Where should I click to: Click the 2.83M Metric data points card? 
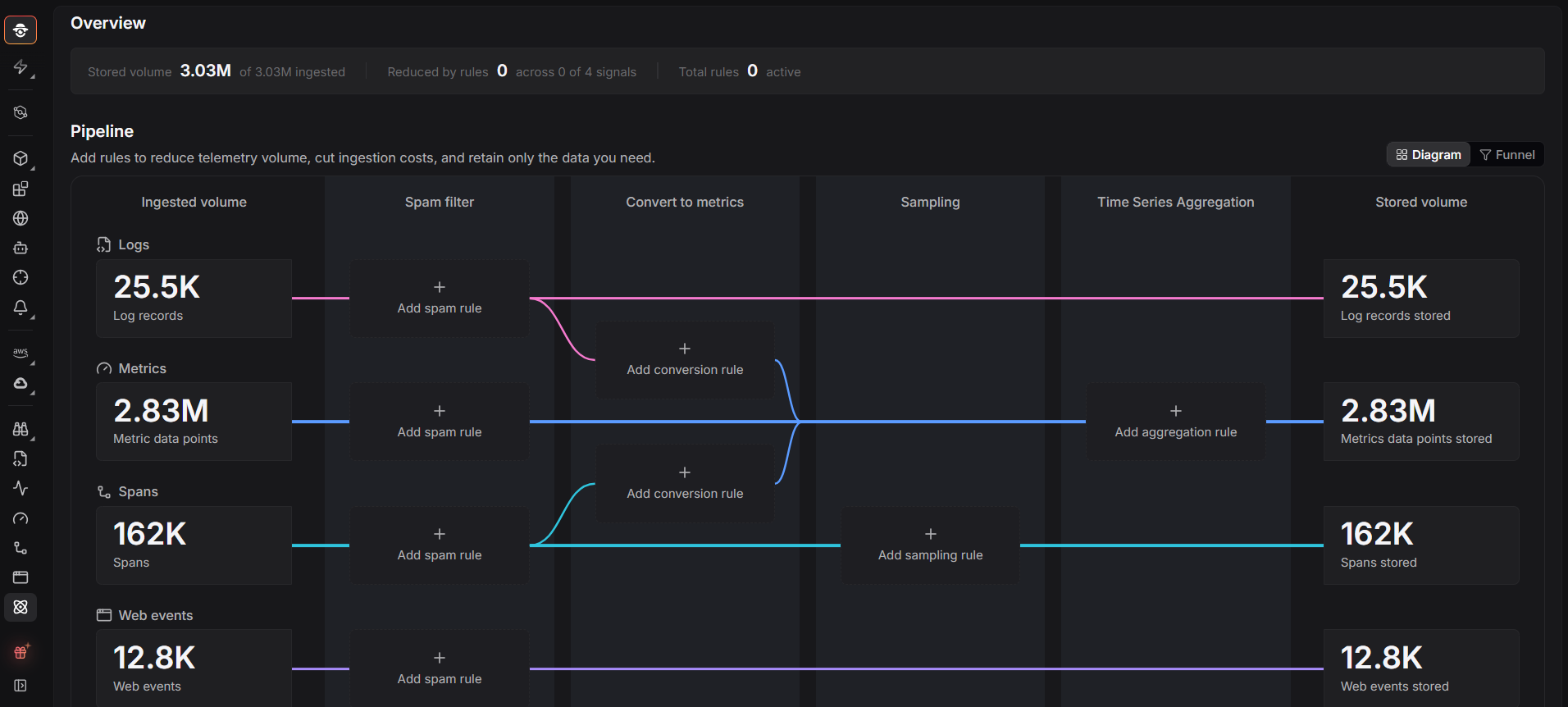coord(194,422)
